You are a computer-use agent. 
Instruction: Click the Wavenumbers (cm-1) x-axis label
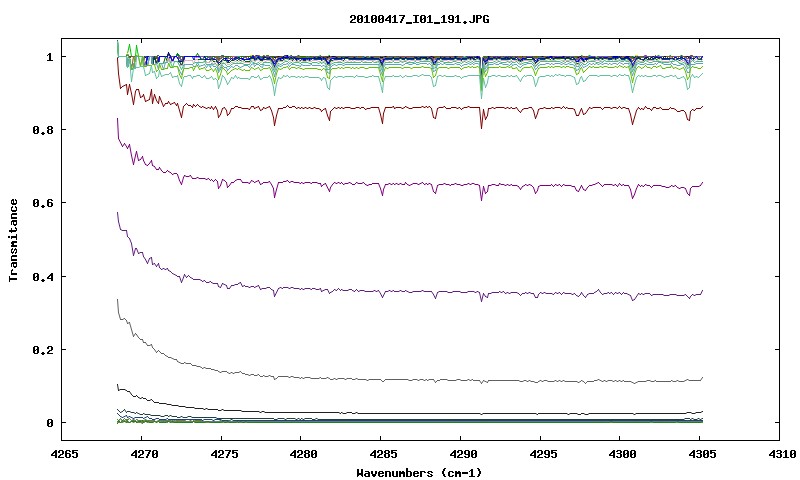click(x=419, y=473)
